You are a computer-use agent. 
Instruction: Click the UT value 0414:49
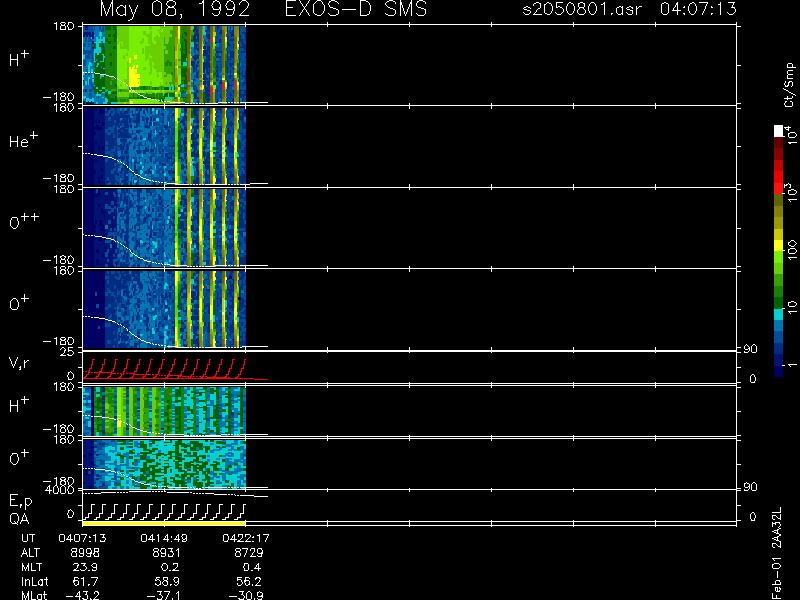(x=164, y=538)
